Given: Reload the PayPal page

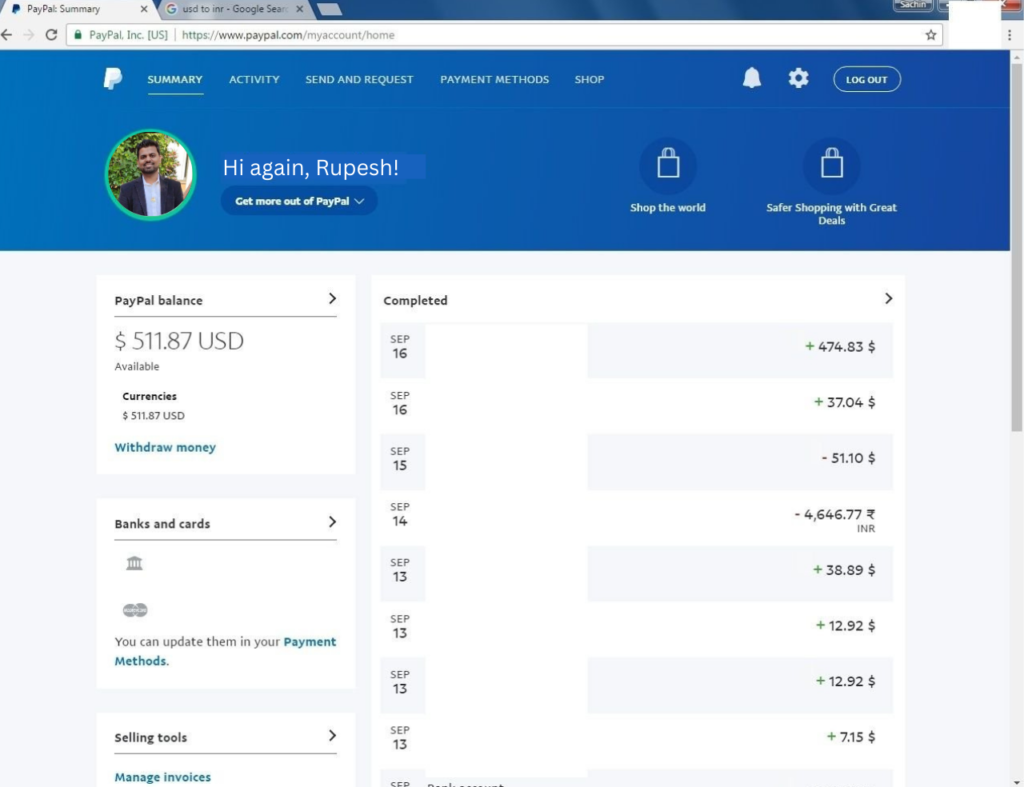Looking at the screenshot, I should [51, 35].
